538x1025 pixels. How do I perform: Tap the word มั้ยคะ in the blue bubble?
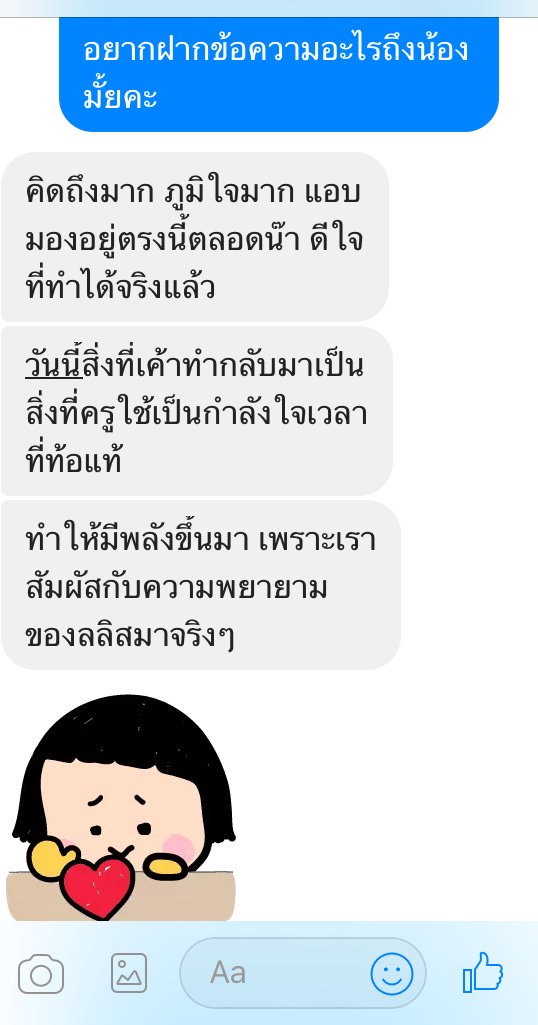coord(120,97)
